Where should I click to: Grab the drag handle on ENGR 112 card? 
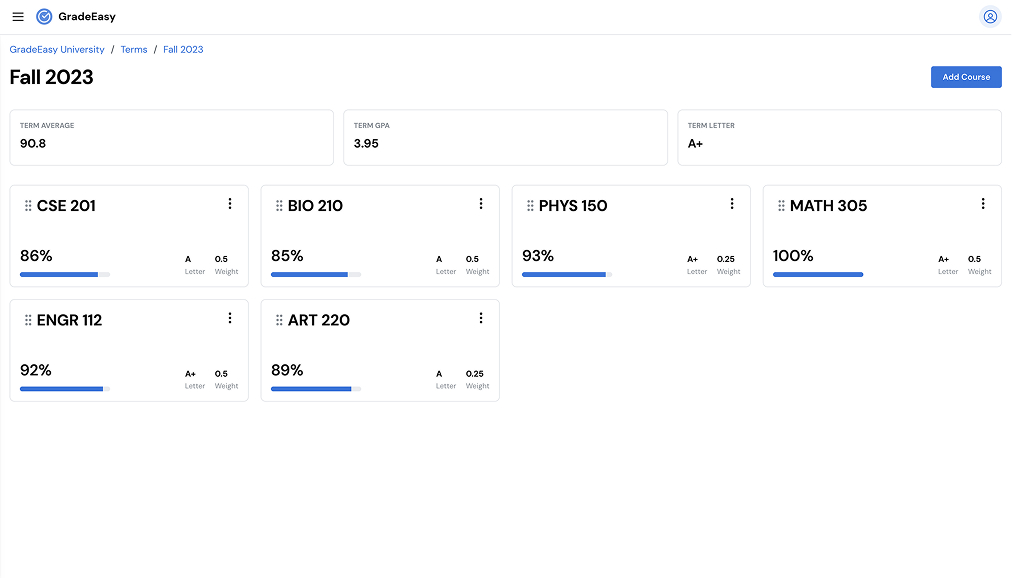coord(27,319)
